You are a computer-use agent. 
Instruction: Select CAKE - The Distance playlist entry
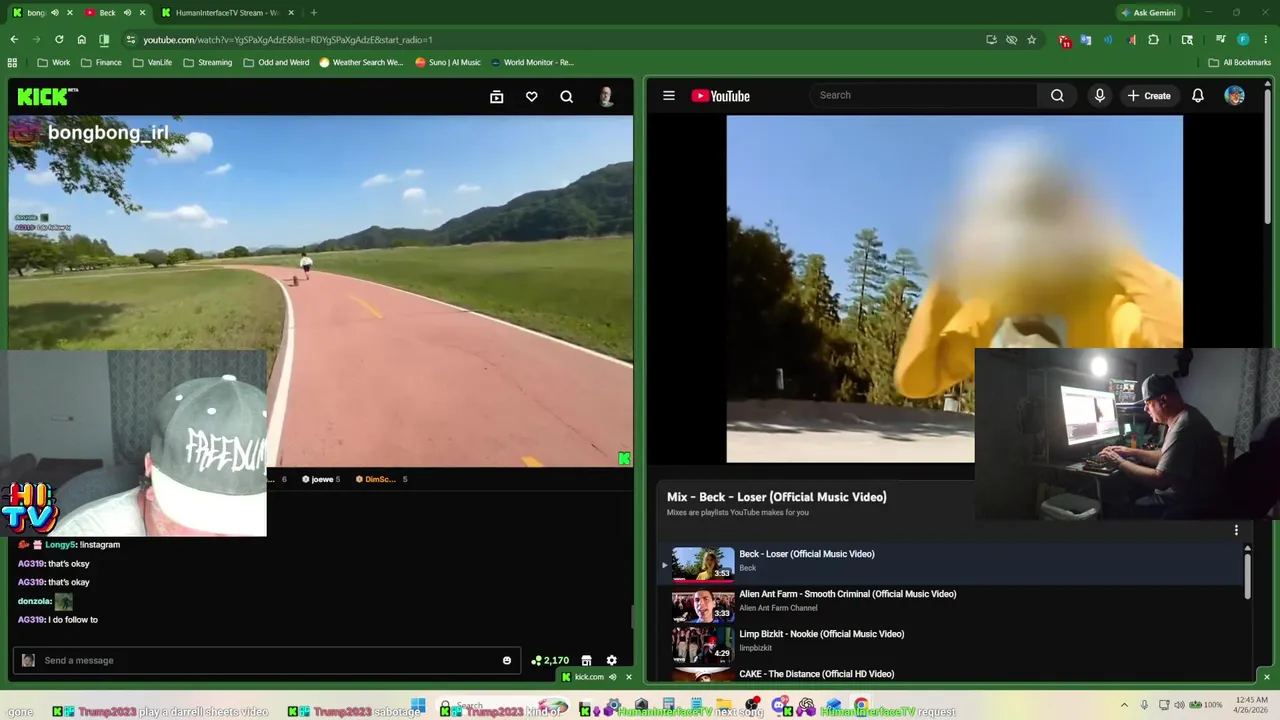point(949,674)
